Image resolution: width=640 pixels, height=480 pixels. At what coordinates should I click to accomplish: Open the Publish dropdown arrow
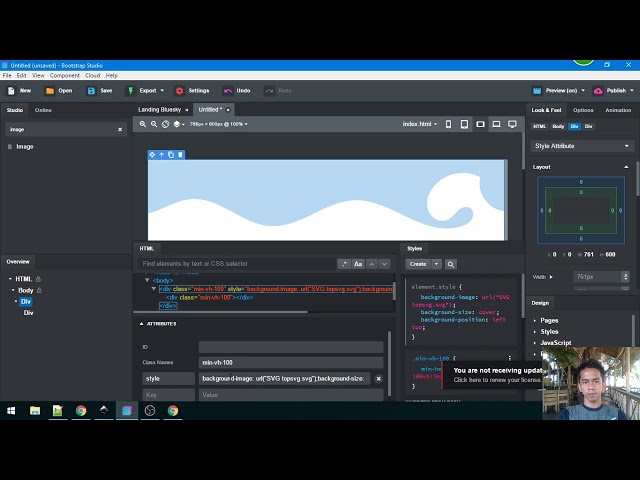(632, 91)
